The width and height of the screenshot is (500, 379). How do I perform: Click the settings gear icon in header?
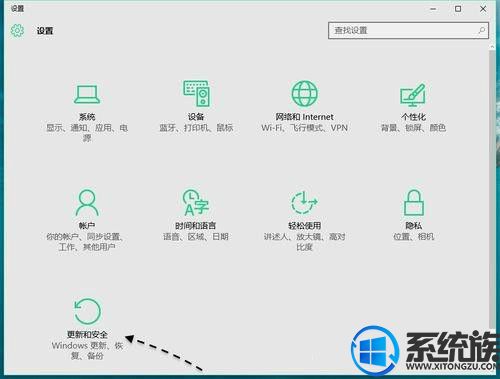pos(17,31)
